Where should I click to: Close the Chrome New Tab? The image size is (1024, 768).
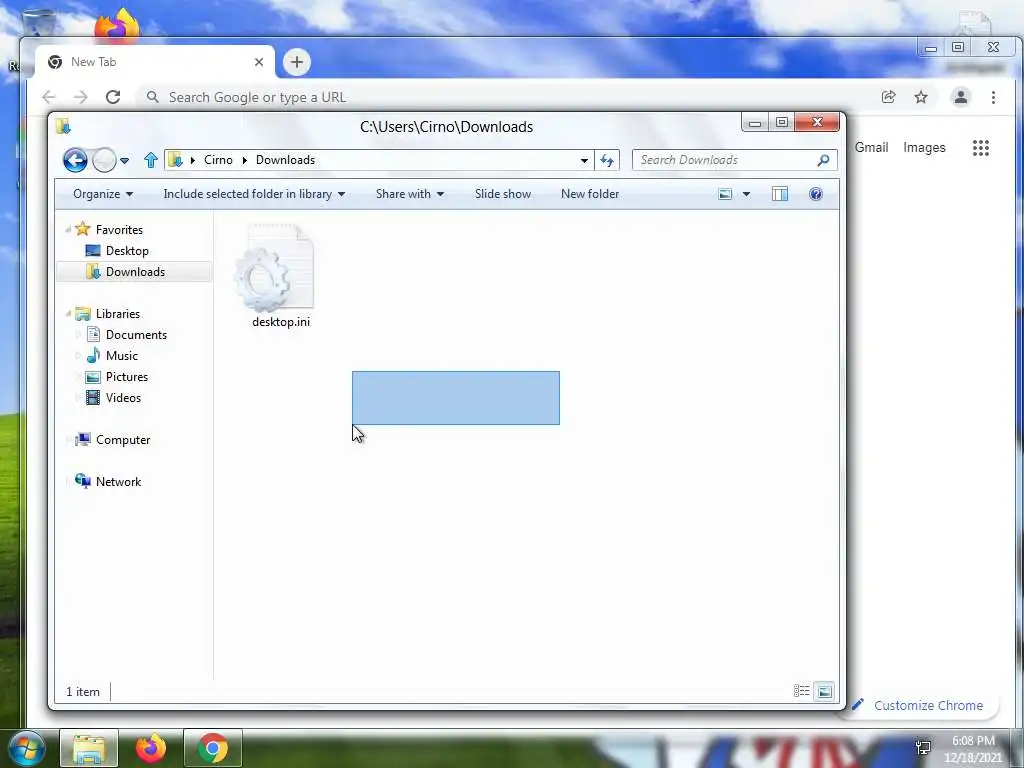click(259, 62)
